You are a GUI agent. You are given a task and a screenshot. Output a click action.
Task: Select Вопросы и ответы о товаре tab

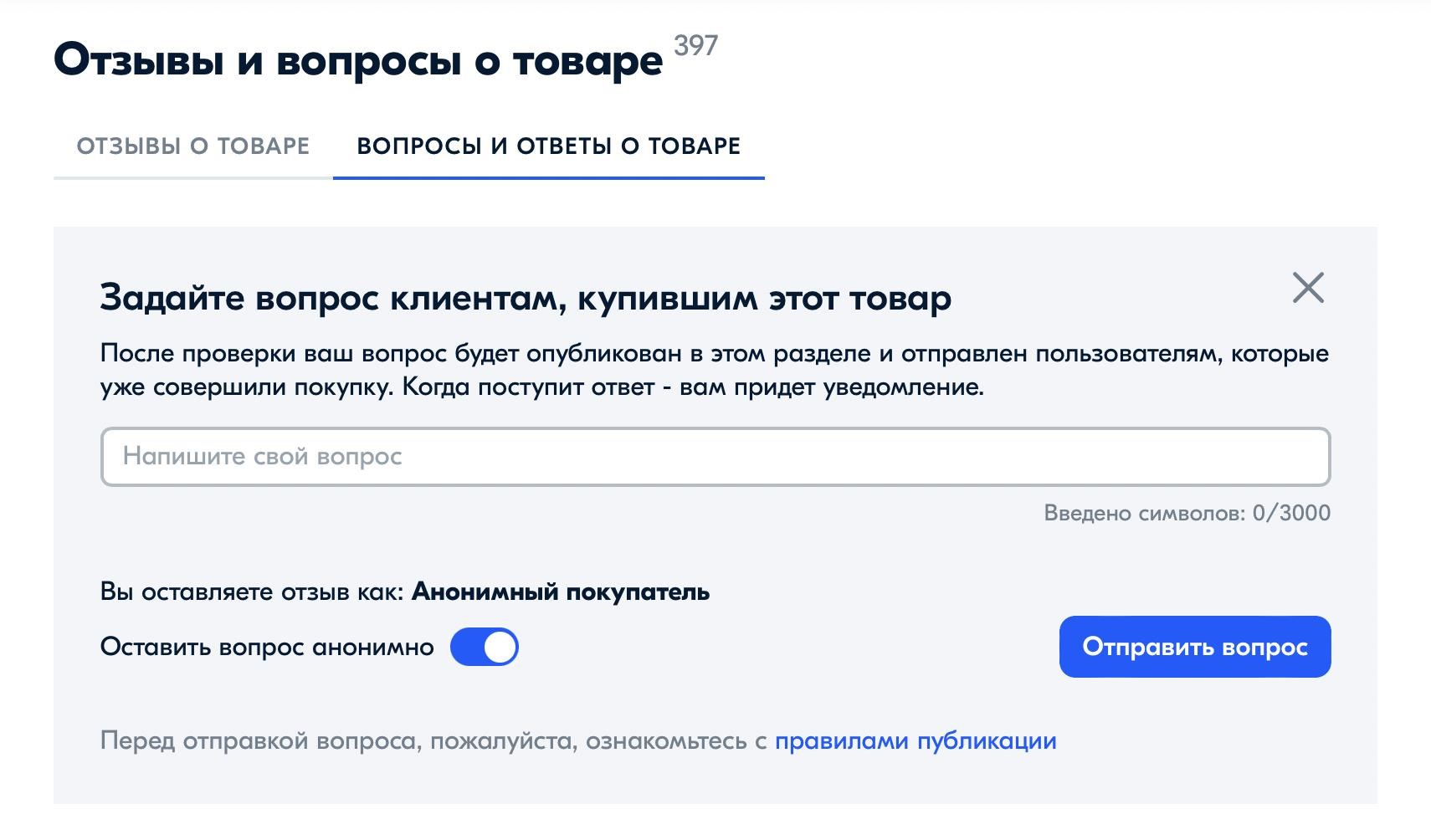(549, 146)
